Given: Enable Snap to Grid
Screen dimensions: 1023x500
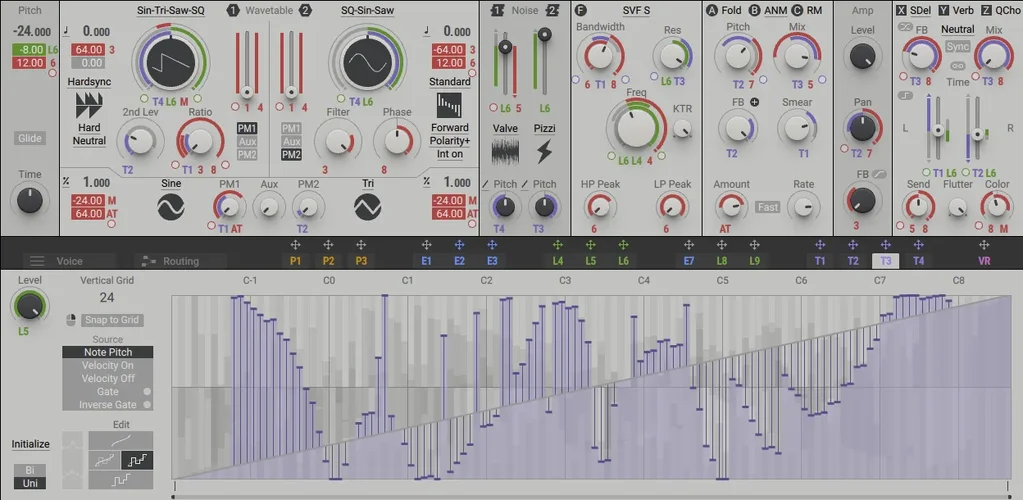Looking at the screenshot, I should [111, 320].
